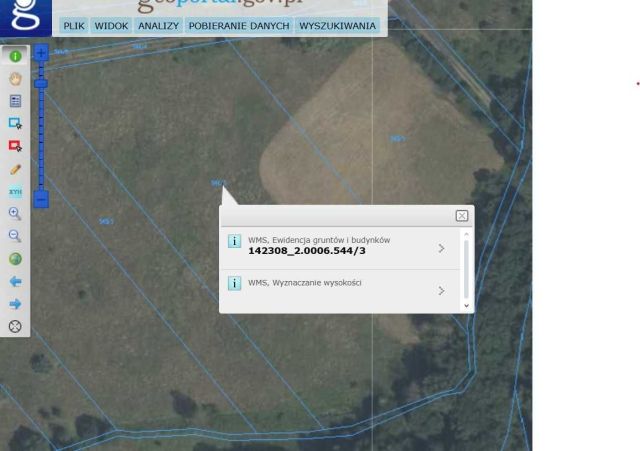Image resolution: width=640 pixels, height=451 pixels.
Task: Open the PLIK menu
Action: [x=74, y=26]
